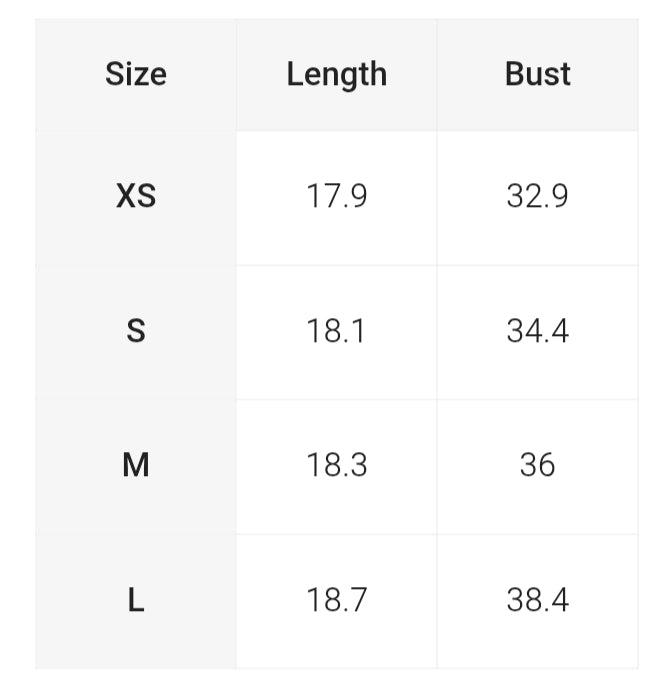This screenshot has width=669, height=684.
Task: Select the Length column header
Action: [x=336, y=74]
